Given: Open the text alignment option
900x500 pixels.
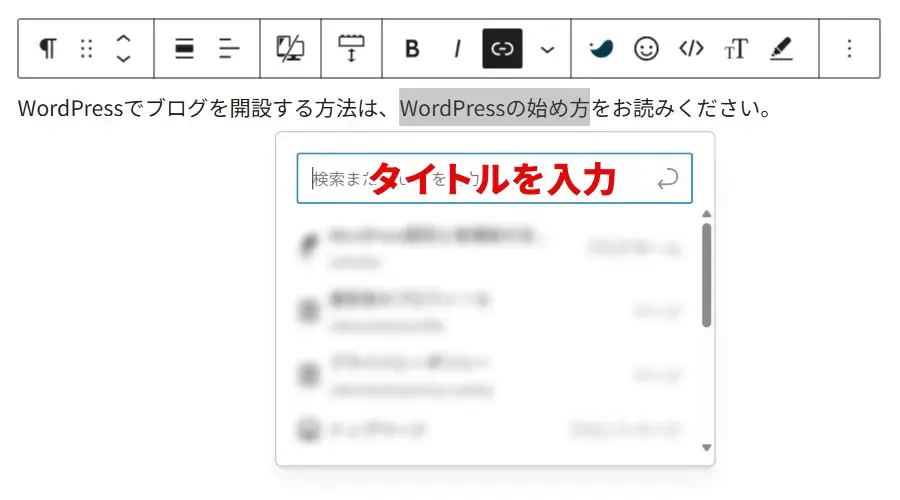Looking at the screenshot, I should [229, 49].
